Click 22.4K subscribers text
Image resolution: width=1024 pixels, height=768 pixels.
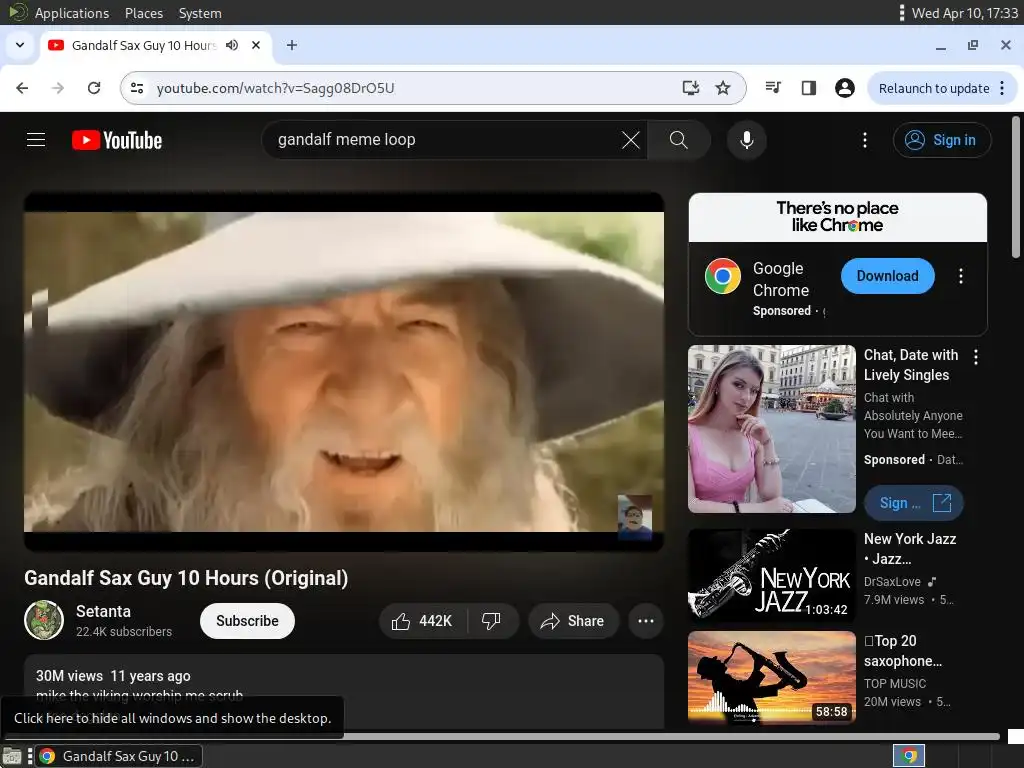point(123,632)
